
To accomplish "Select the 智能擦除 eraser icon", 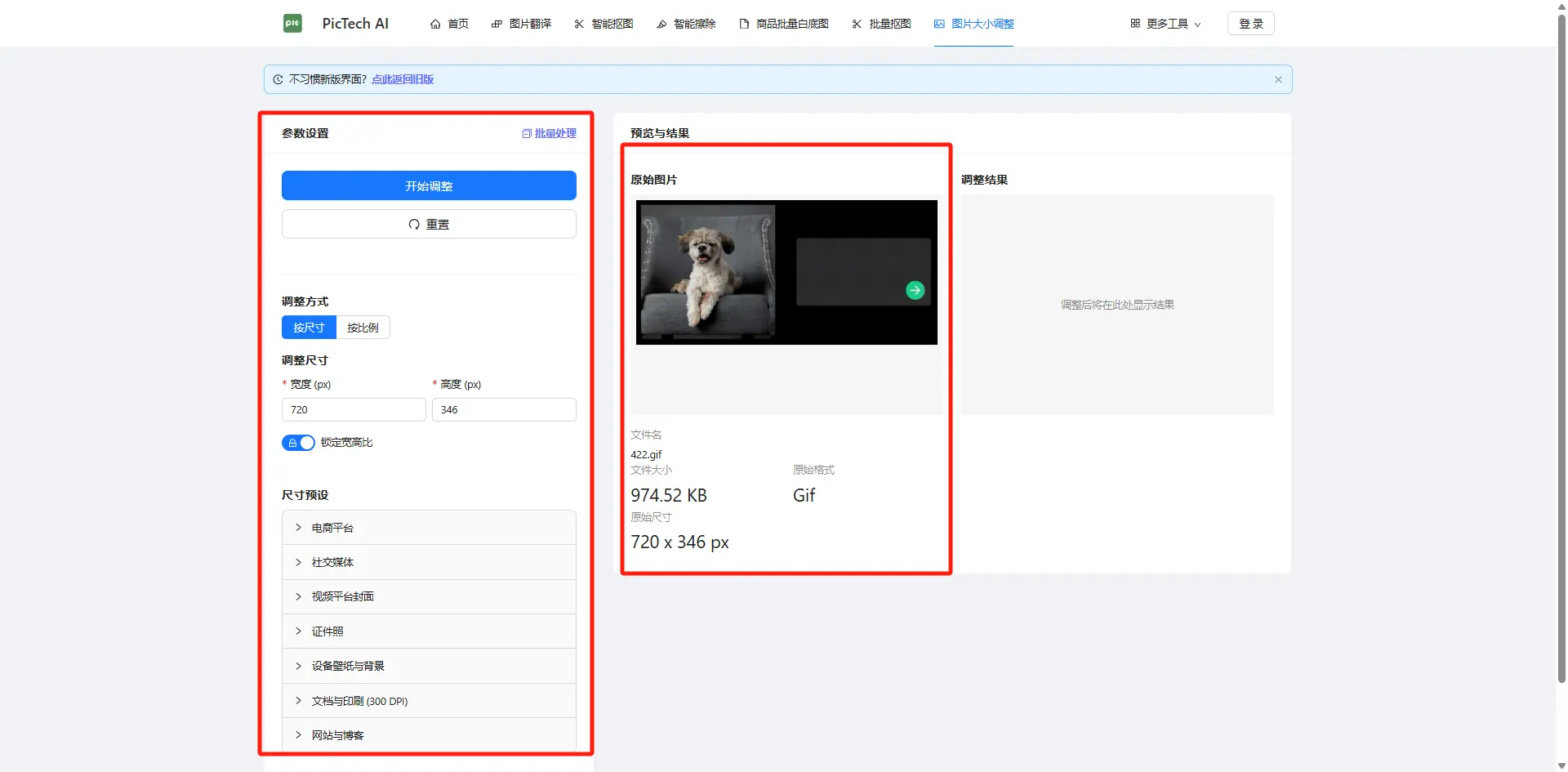I will (661, 24).
